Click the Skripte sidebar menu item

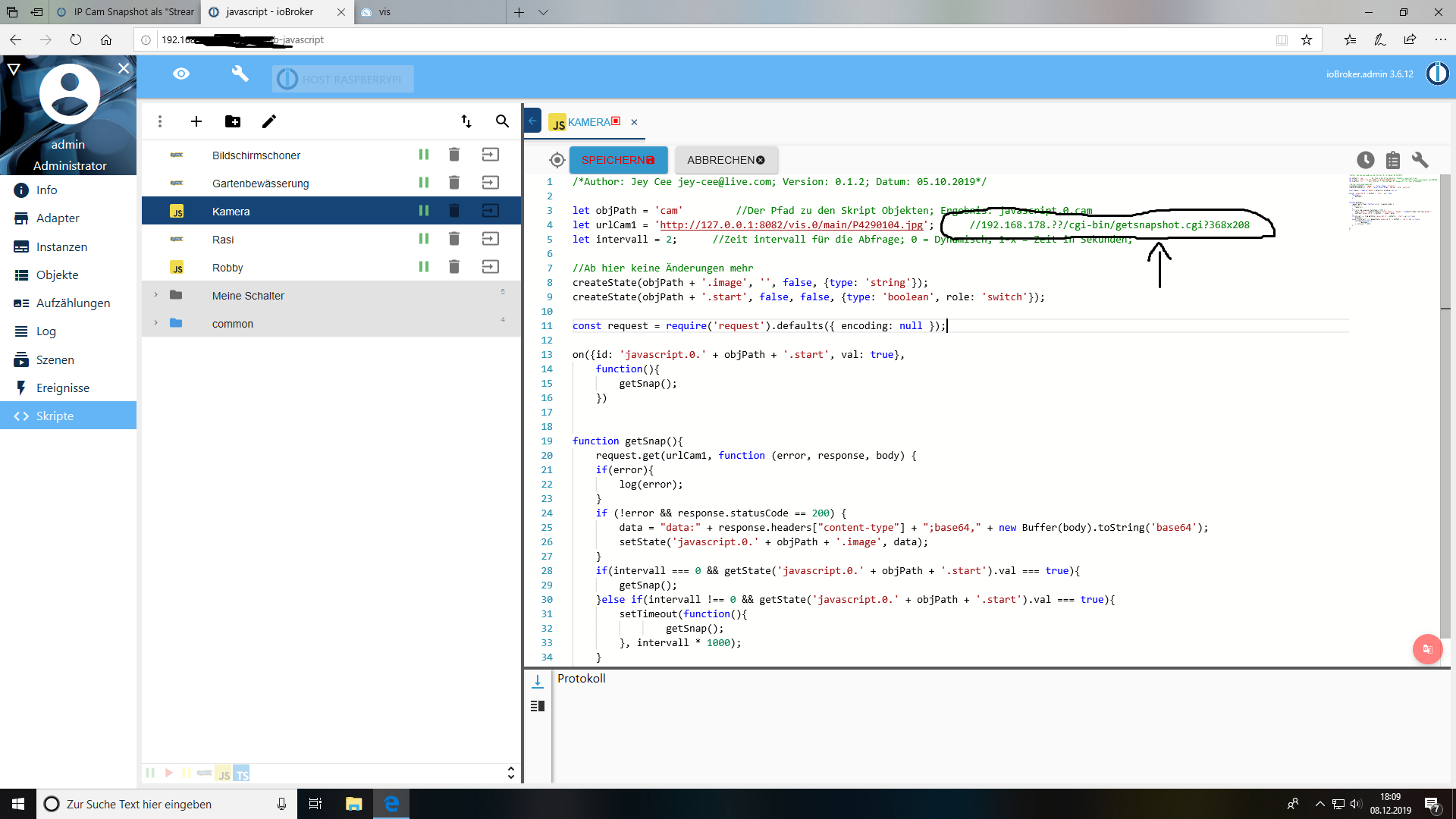[69, 416]
